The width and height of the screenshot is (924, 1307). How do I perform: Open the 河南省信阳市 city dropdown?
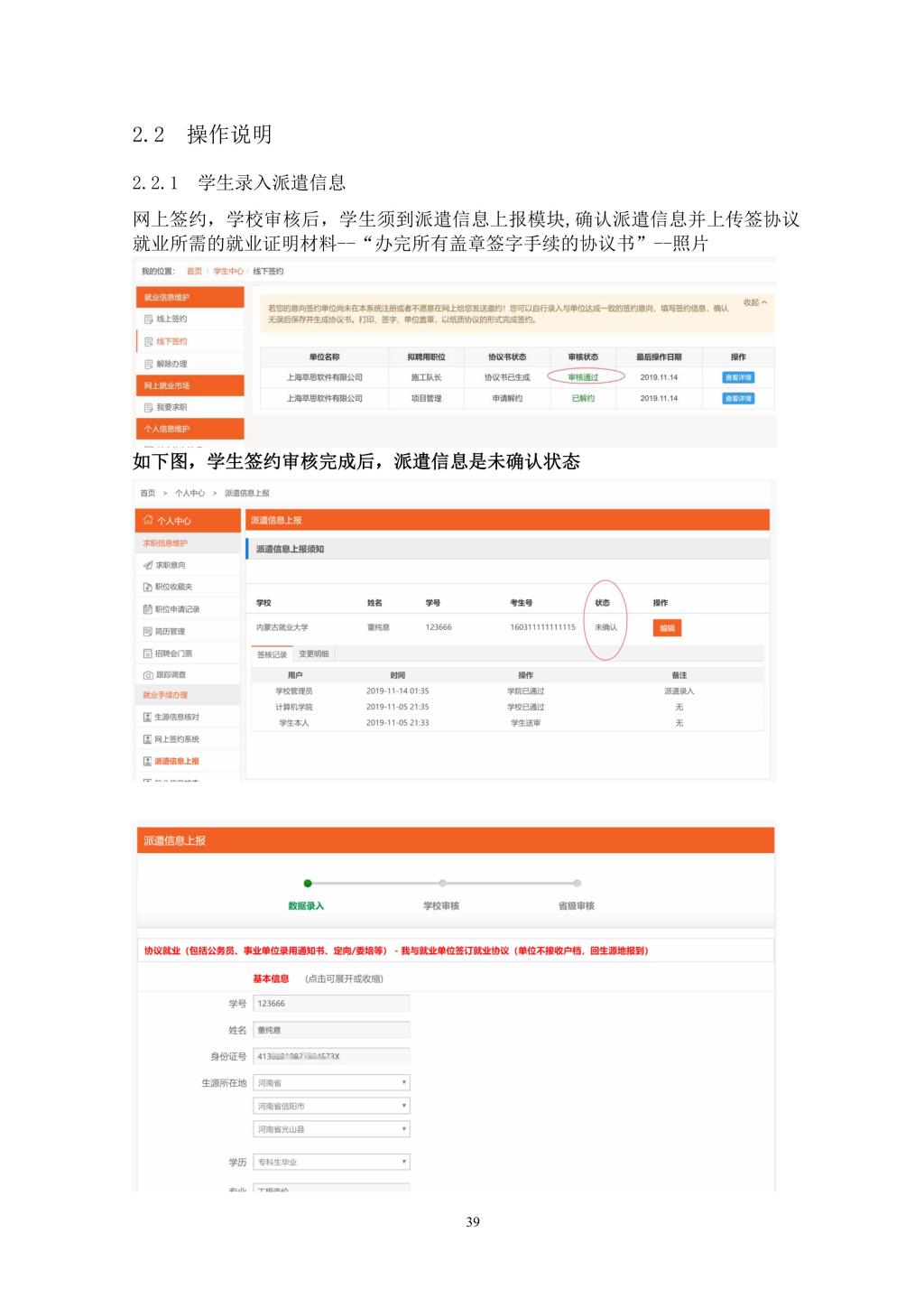[331, 1106]
